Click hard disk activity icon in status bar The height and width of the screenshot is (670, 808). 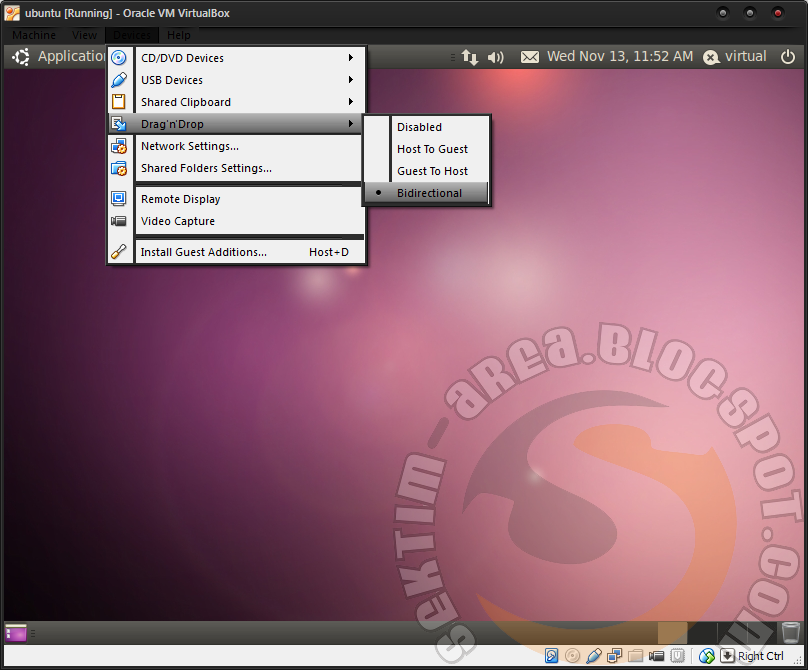[x=551, y=656]
